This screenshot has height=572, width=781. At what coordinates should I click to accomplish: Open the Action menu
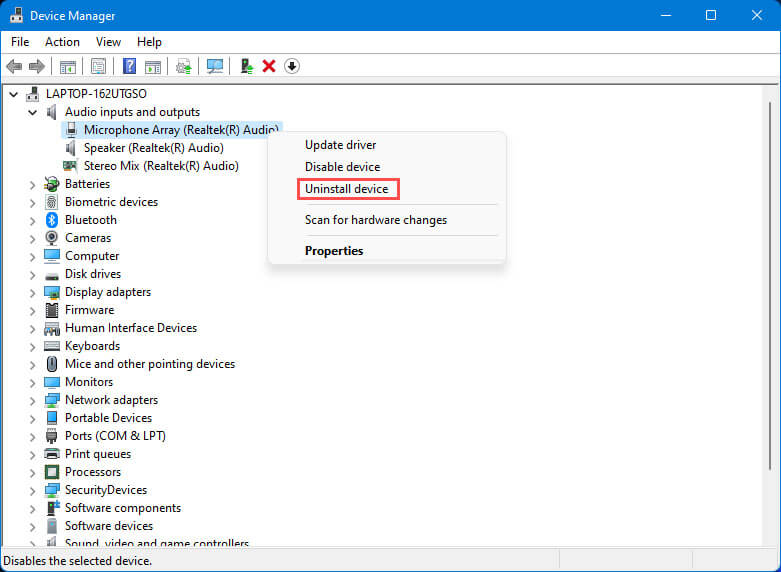click(x=62, y=42)
